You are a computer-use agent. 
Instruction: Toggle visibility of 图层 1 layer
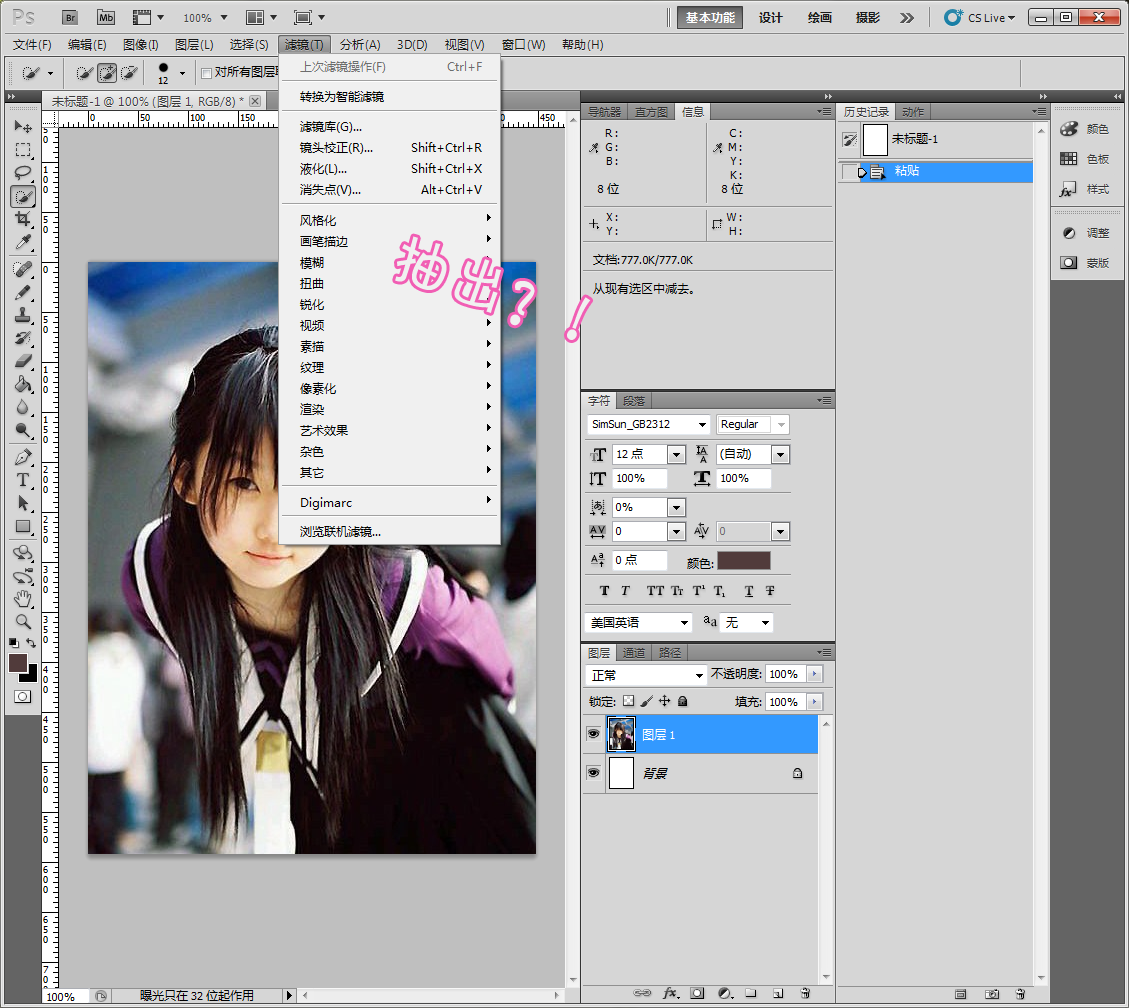click(593, 734)
